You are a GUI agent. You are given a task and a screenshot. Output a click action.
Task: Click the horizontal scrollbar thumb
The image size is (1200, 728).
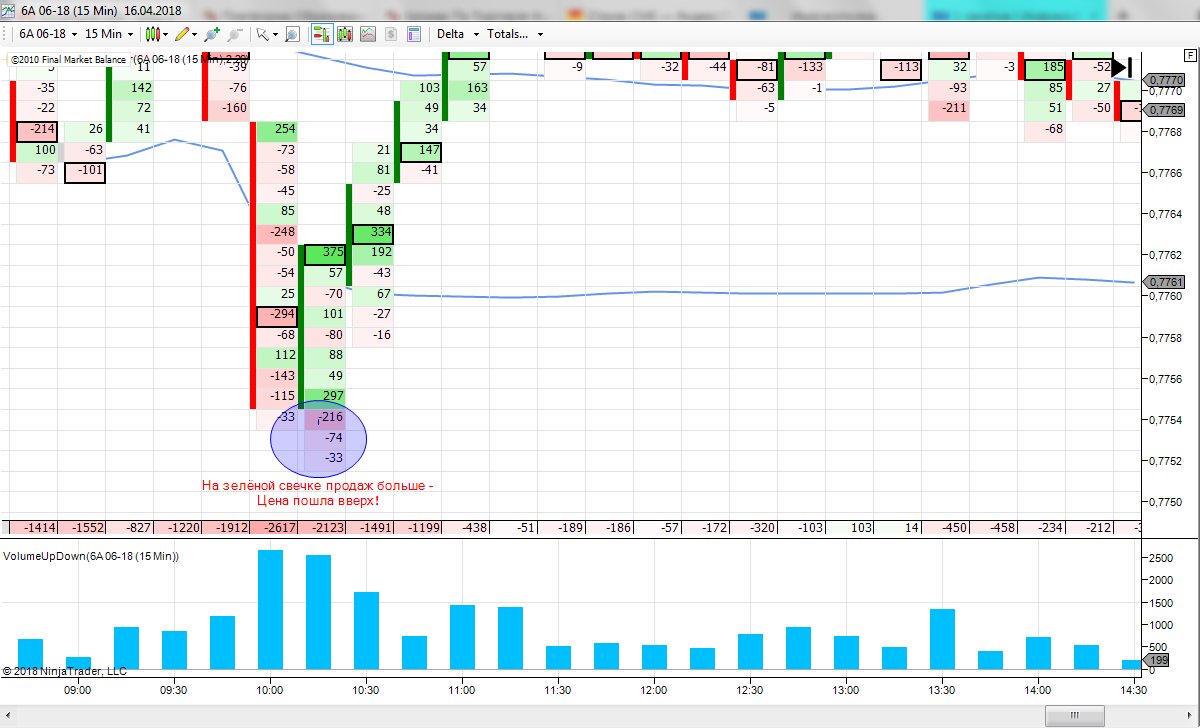point(1074,715)
